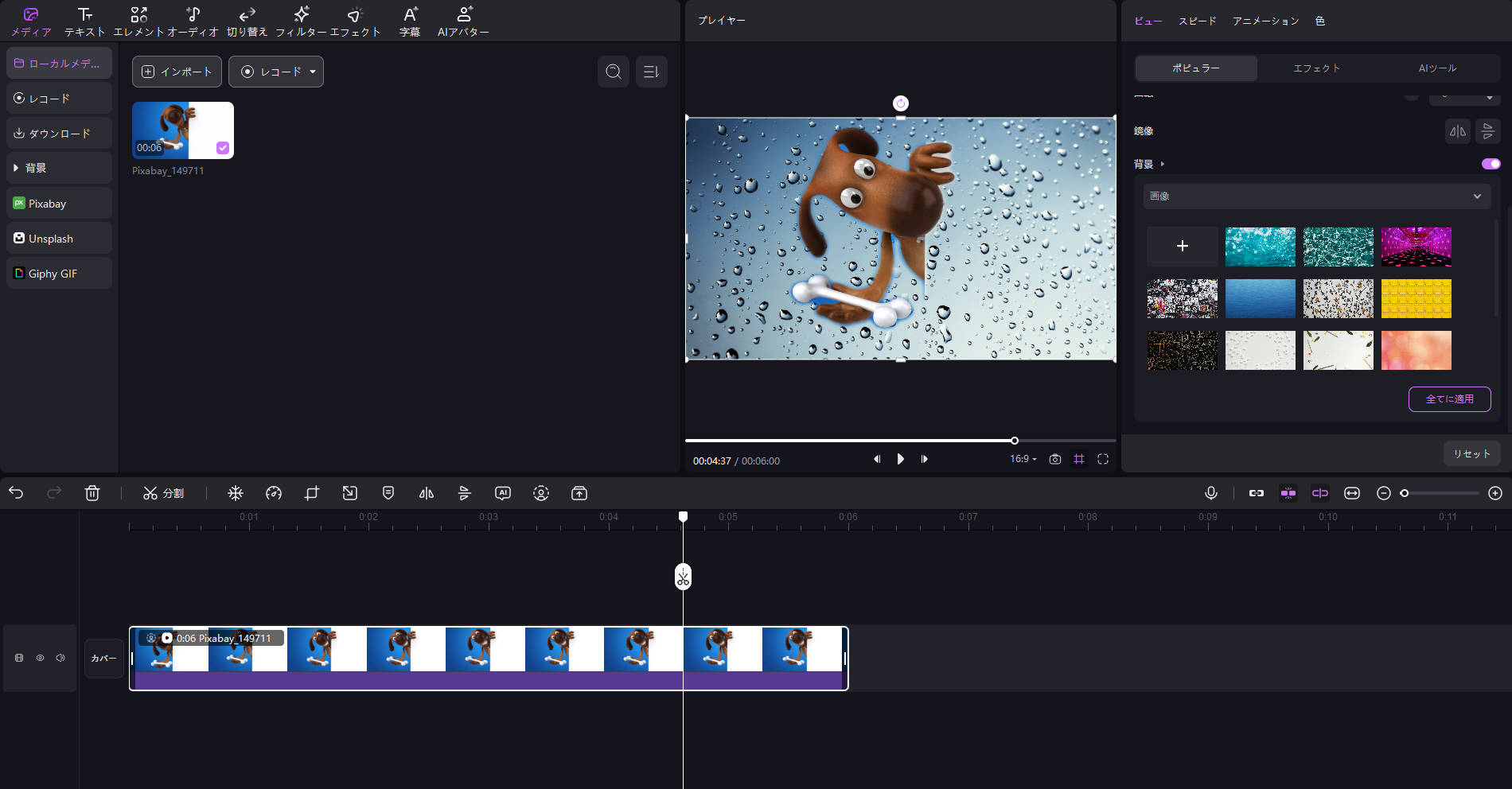The image size is (1512, 789).
Task: Choose the magenta neon tunnel background
Action: (x=1417, y=247)
